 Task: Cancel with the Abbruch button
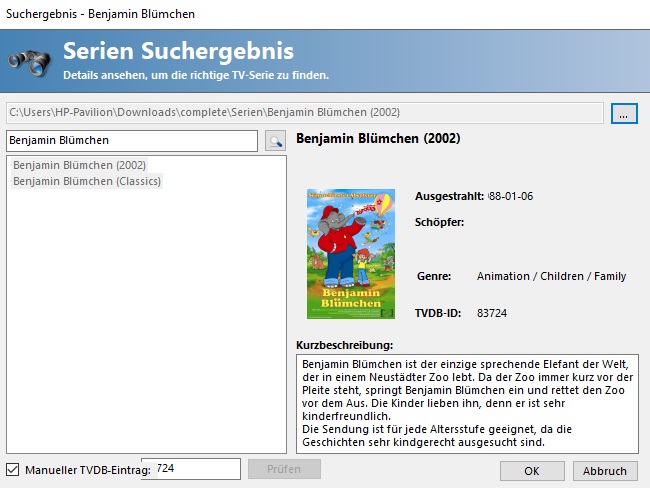tap(605, 471)
